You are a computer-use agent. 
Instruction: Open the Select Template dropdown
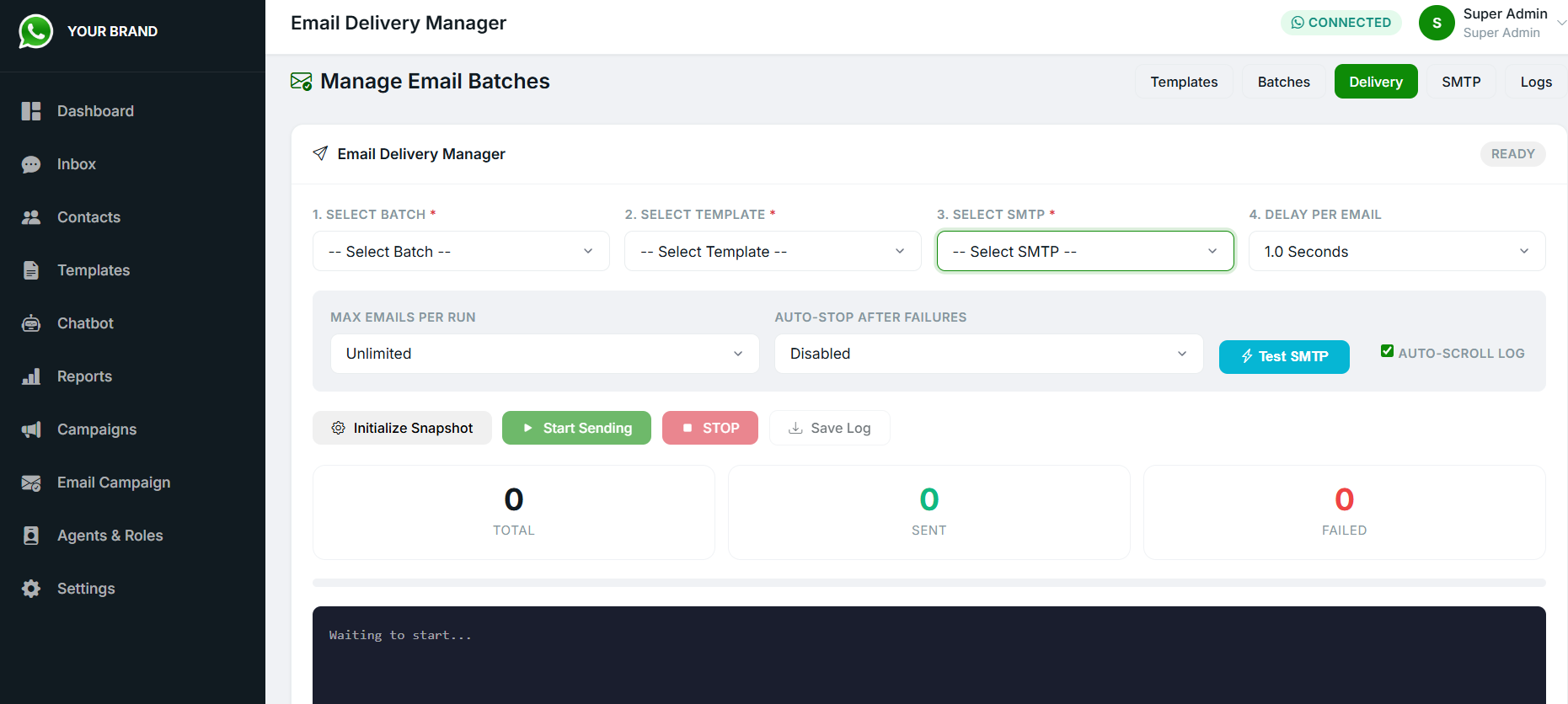click(773, 251)
